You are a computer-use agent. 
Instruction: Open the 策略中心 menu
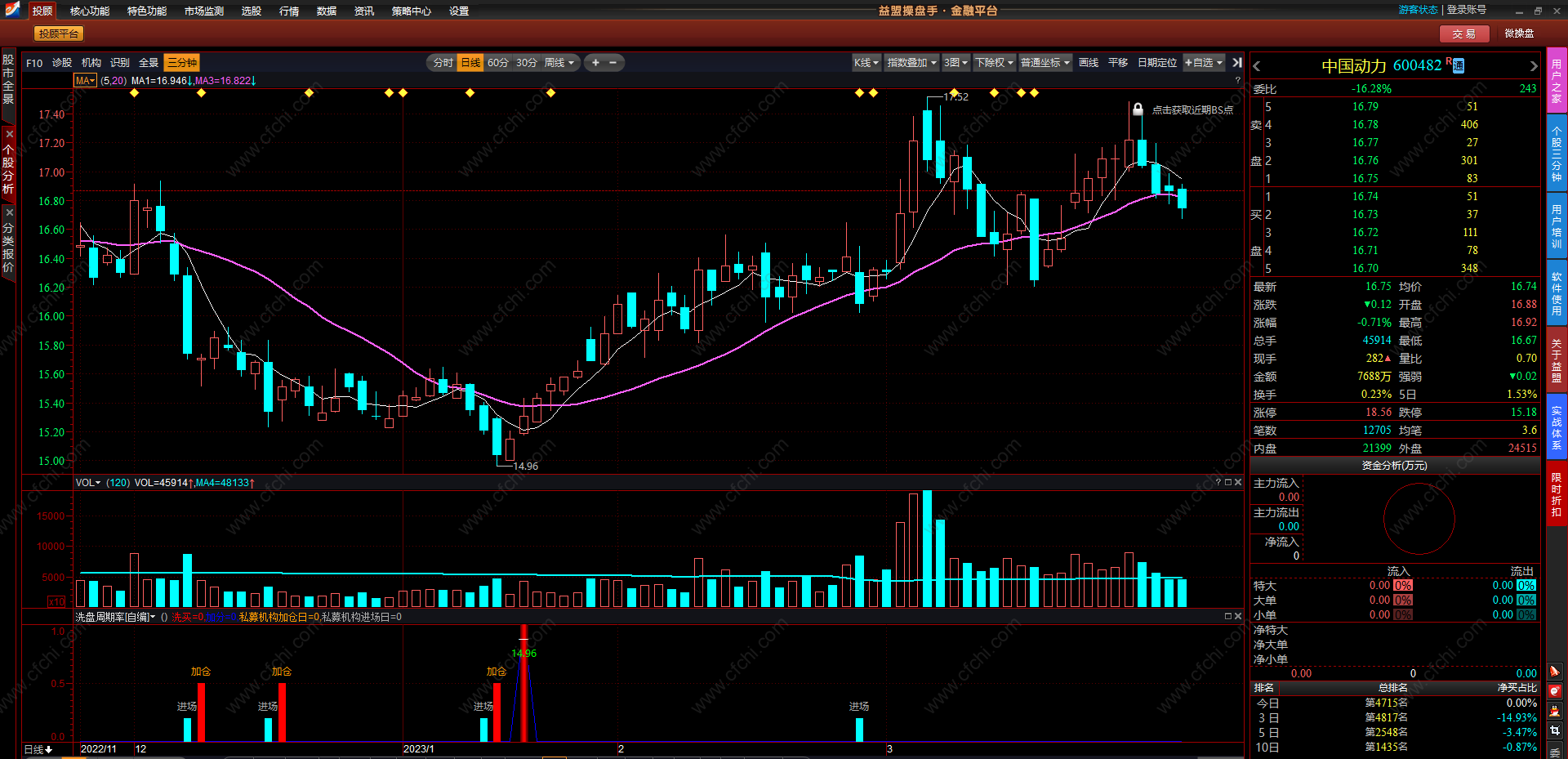412,11
